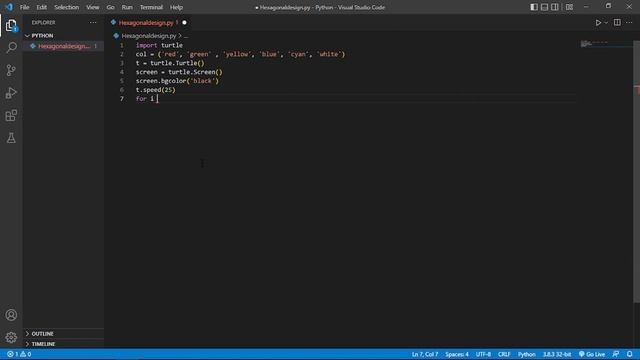Viewport: 640px width, 360px height.
Task: Open the editor More Actions ellipsis
Action: point(629,23)
